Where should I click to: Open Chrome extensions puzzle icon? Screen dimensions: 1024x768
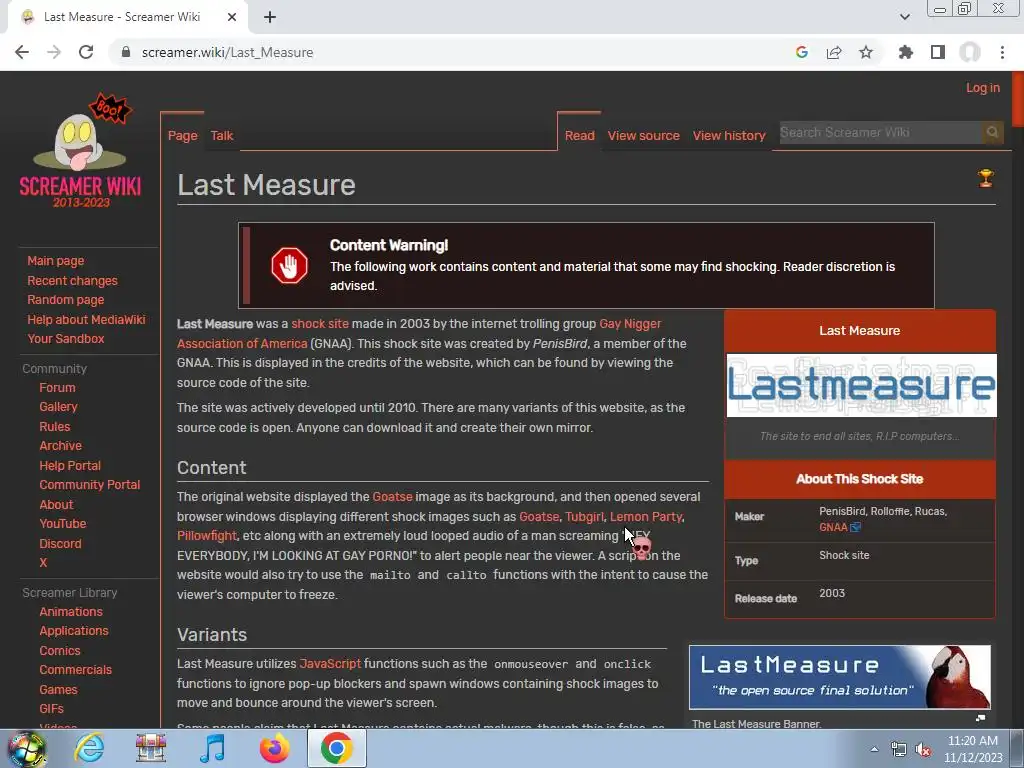pyautogui.click(x=906, y=52)
